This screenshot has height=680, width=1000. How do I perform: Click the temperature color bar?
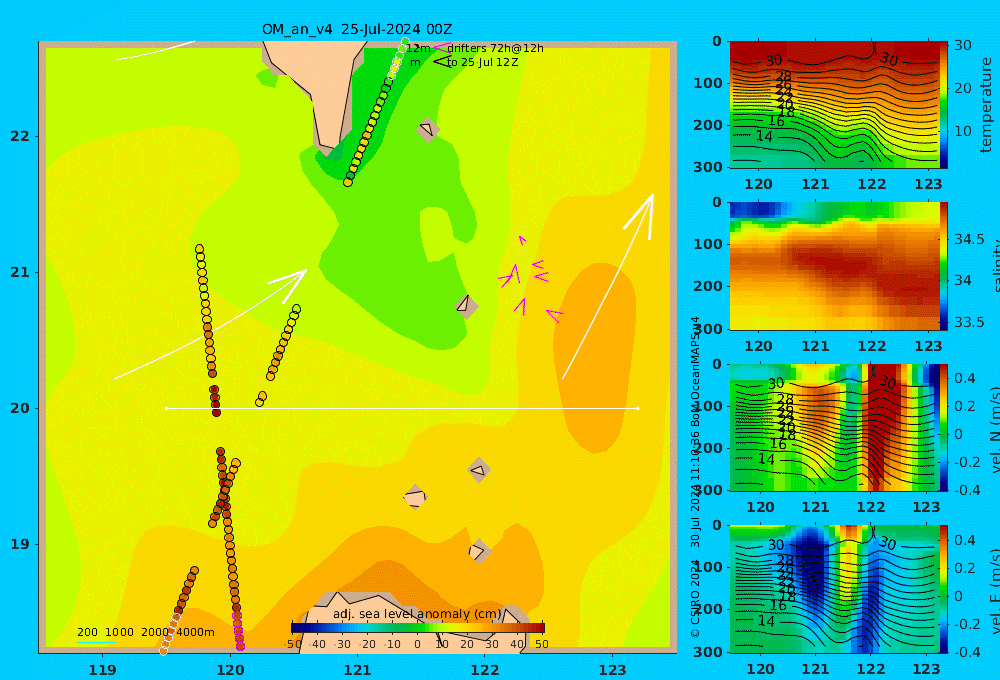pos(944,105)
